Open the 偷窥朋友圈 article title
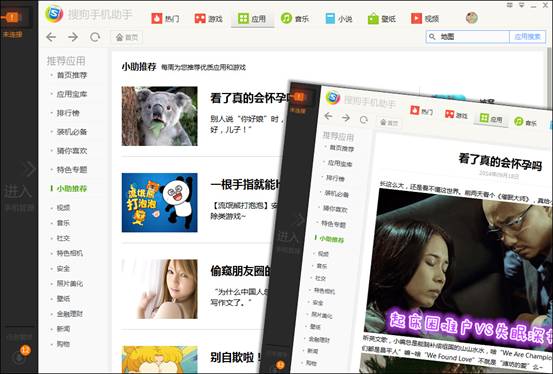This screenshot has height=374, width=553. click(241, 271)
